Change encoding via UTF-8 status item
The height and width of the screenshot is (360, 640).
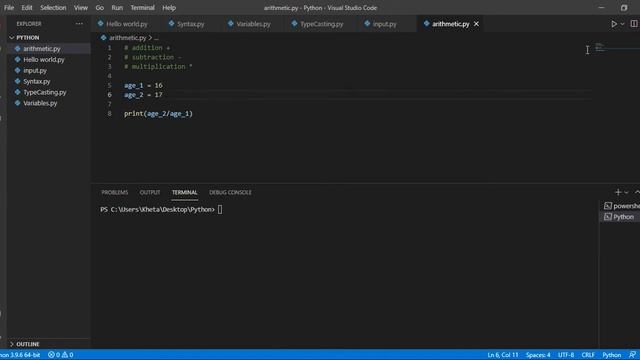pos(566,355)
